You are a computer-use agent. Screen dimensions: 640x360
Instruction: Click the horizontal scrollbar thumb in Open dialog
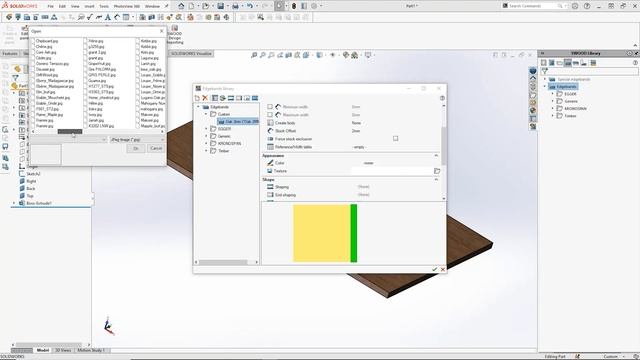tap(70, 131)
